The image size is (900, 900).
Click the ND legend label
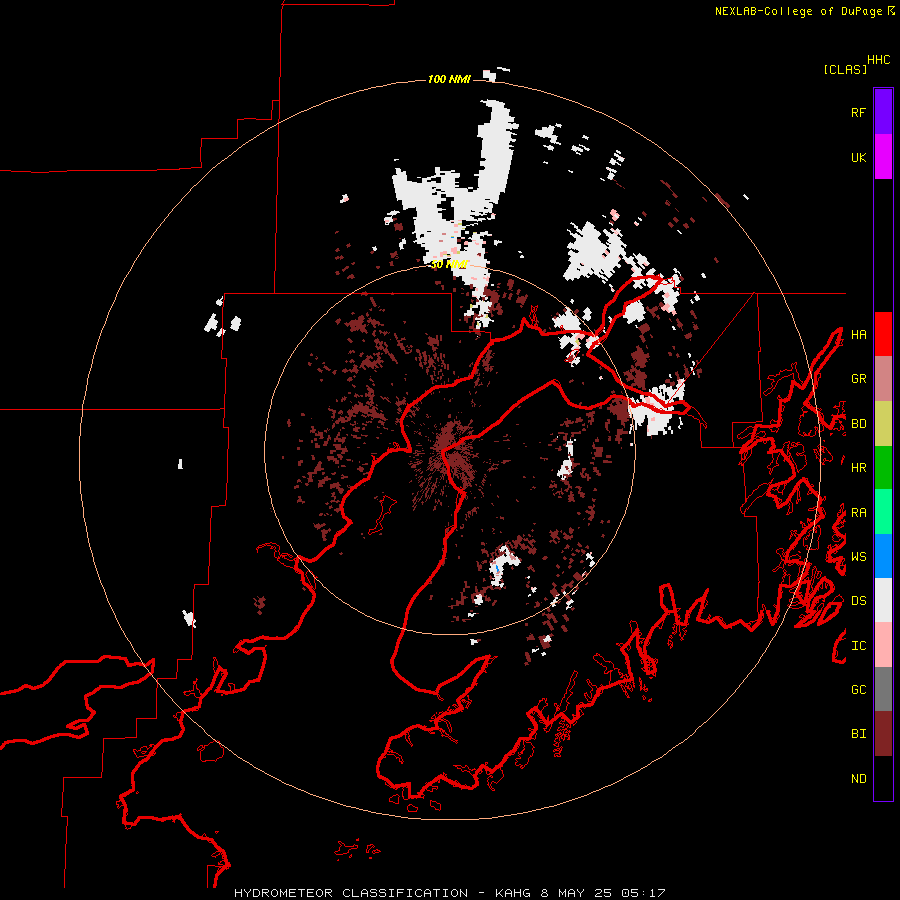click(x=858, y=779)
